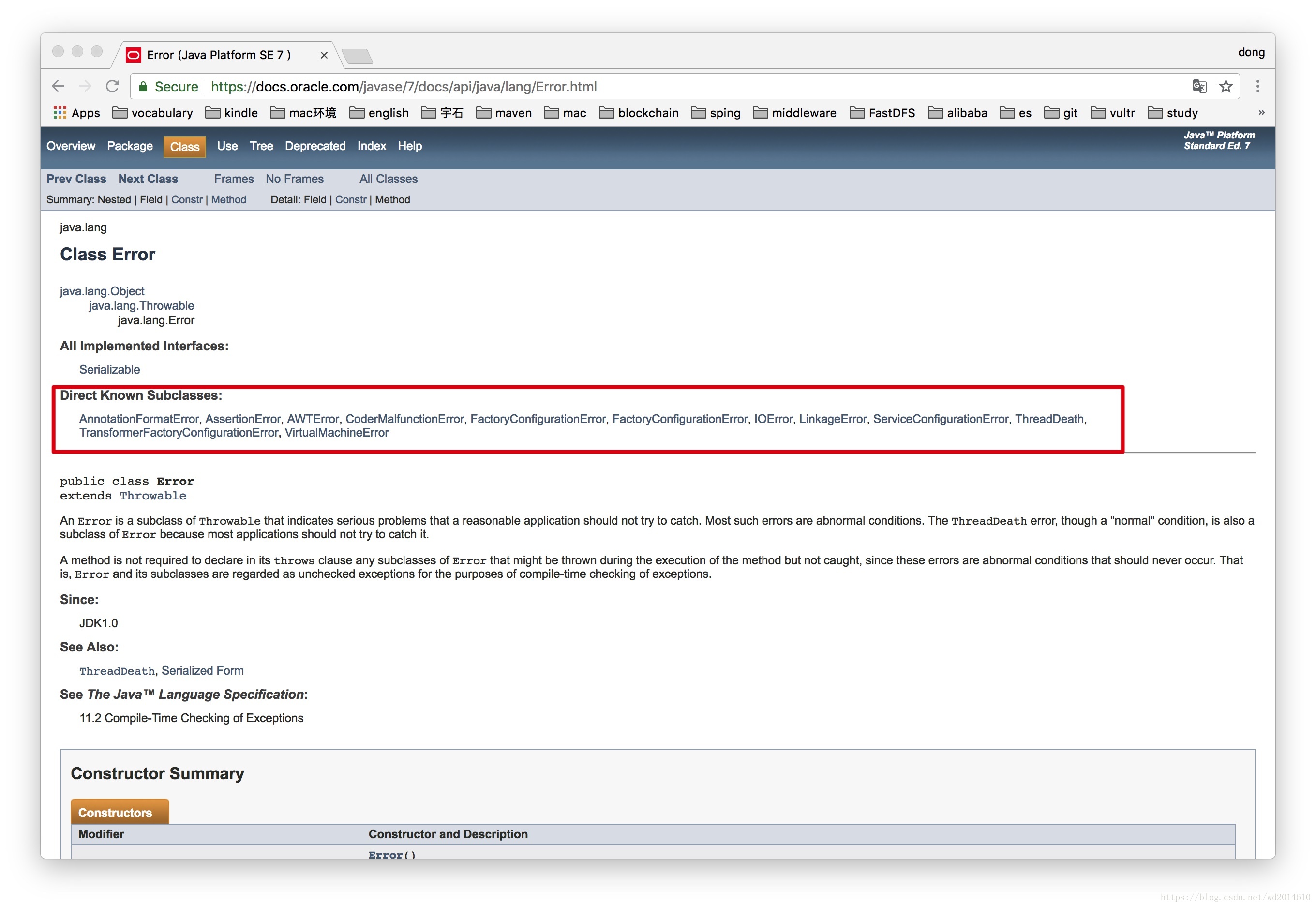This screenshot has height=907, width=1316.
Task: Open java.lang.Object in the hierarchy
Action: coord(102,291)
